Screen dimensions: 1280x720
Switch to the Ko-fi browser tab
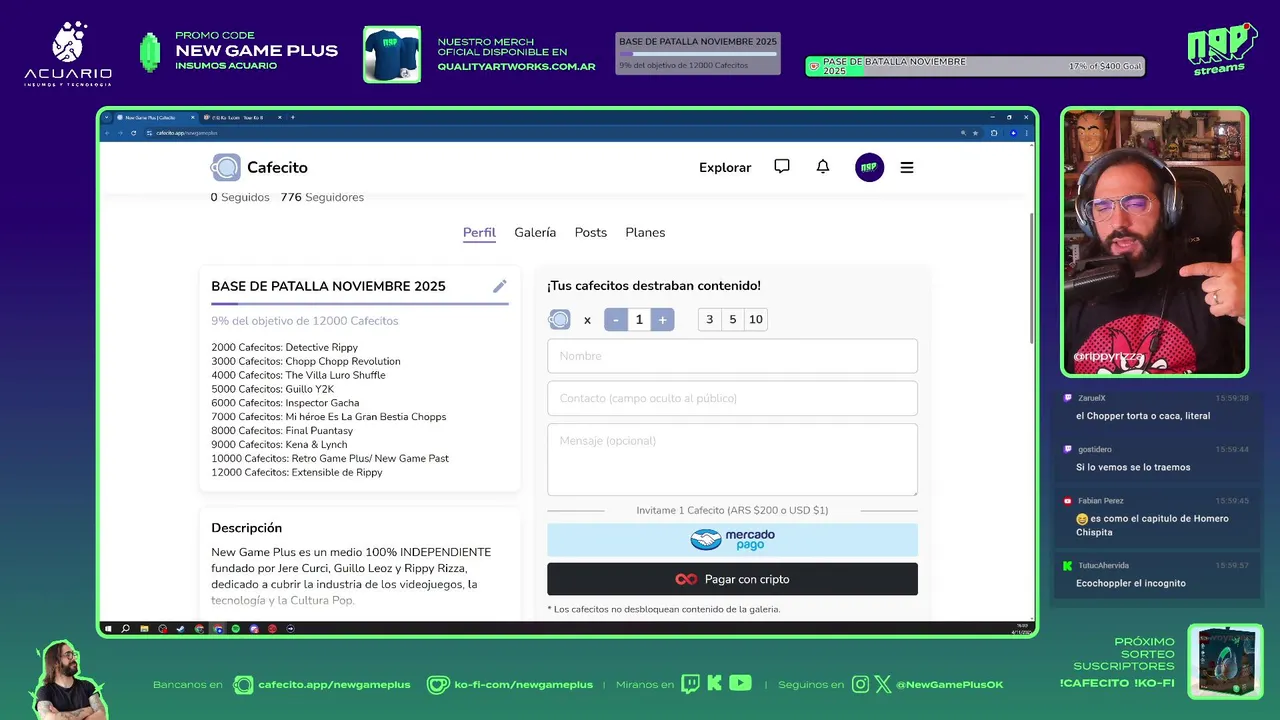pyautogui.click(x=240, y=118)
